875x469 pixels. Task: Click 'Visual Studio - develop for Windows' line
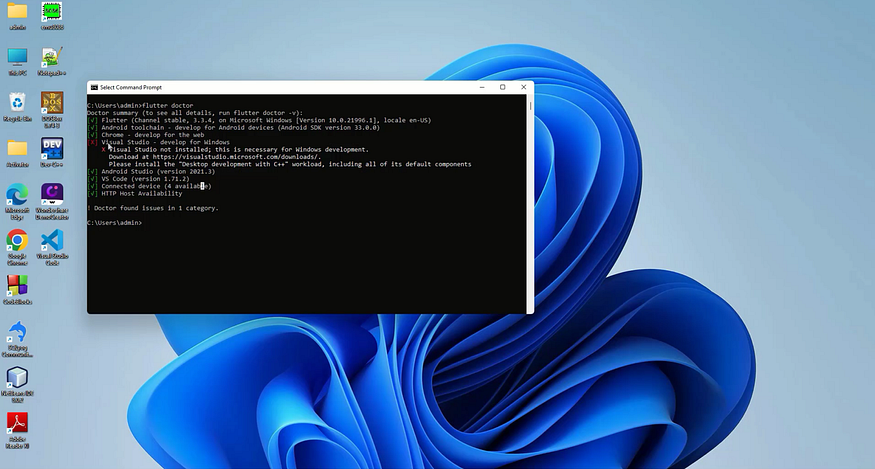click(x=158, y=142)
